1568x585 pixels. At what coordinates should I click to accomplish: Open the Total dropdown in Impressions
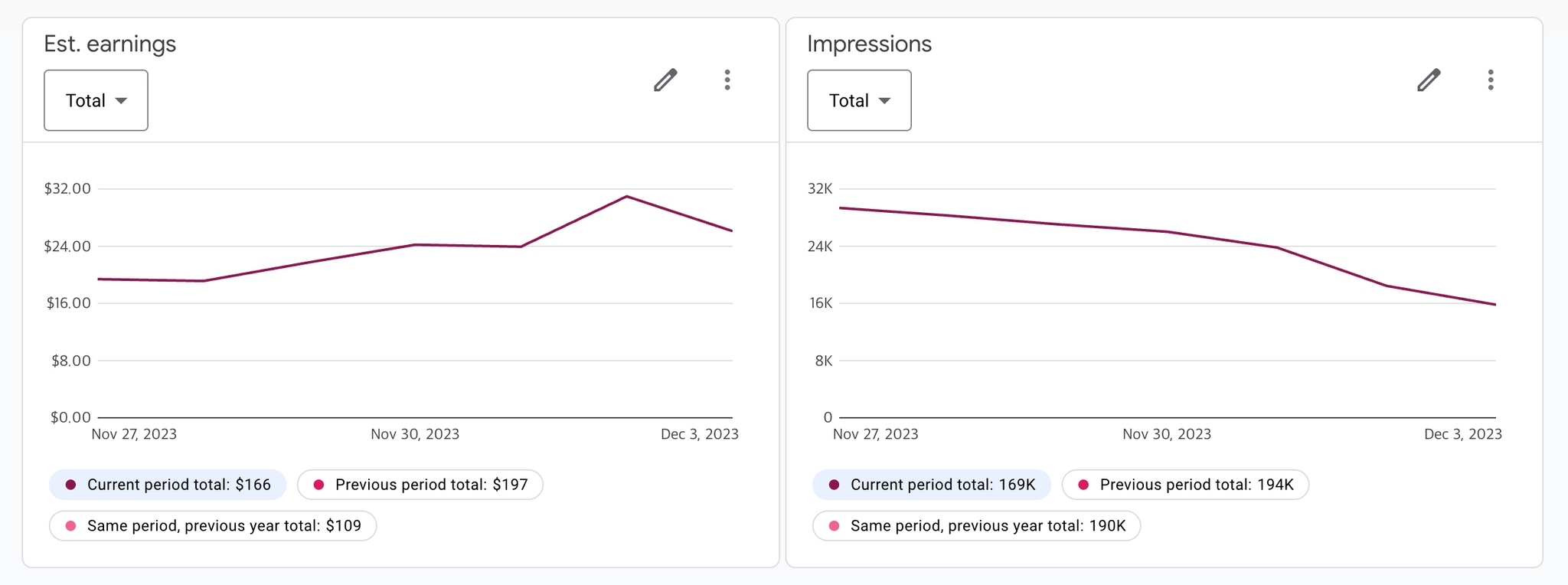(859, 100)
